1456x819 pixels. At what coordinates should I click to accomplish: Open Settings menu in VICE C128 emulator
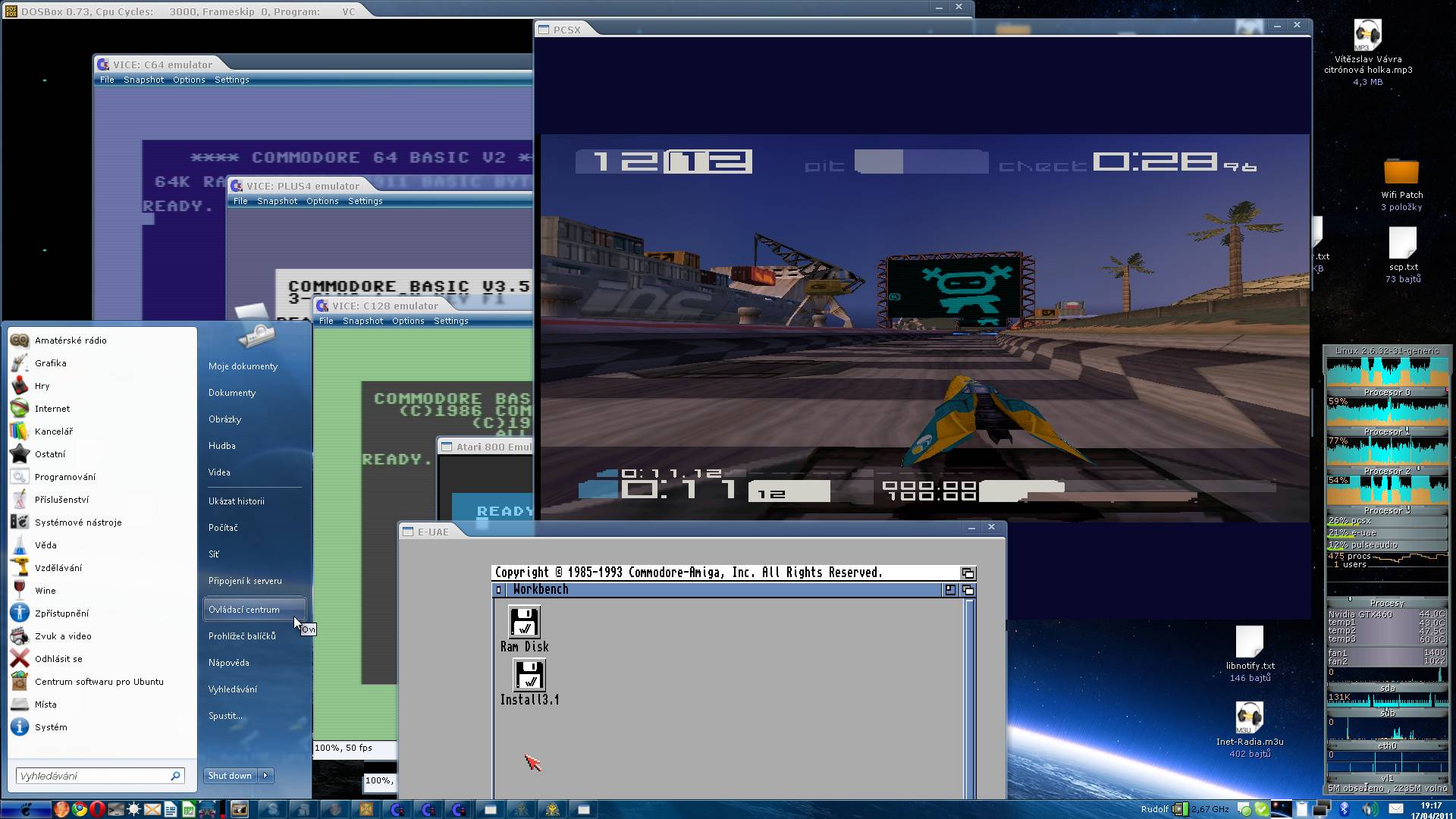click(x=450, y=321)
